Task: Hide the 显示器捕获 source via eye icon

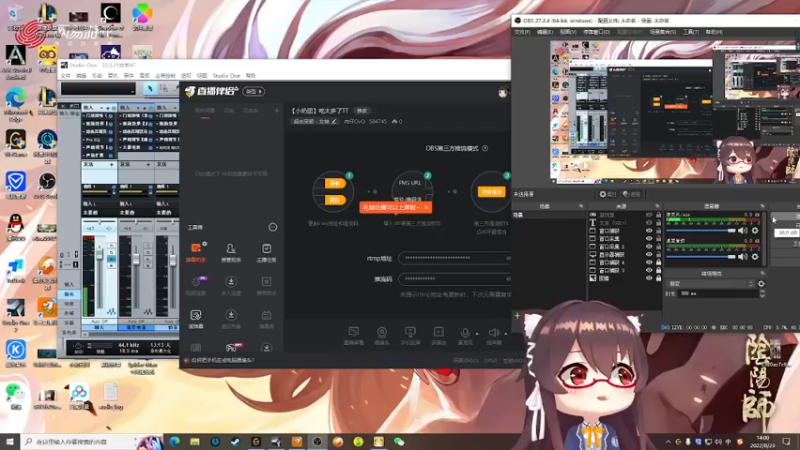Action: click(649, 255)
